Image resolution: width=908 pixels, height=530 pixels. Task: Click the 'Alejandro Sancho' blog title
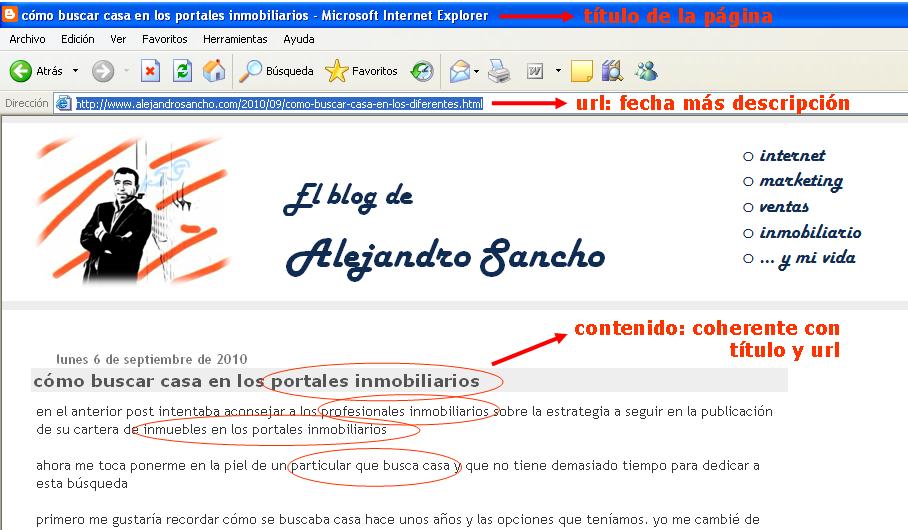445,257
